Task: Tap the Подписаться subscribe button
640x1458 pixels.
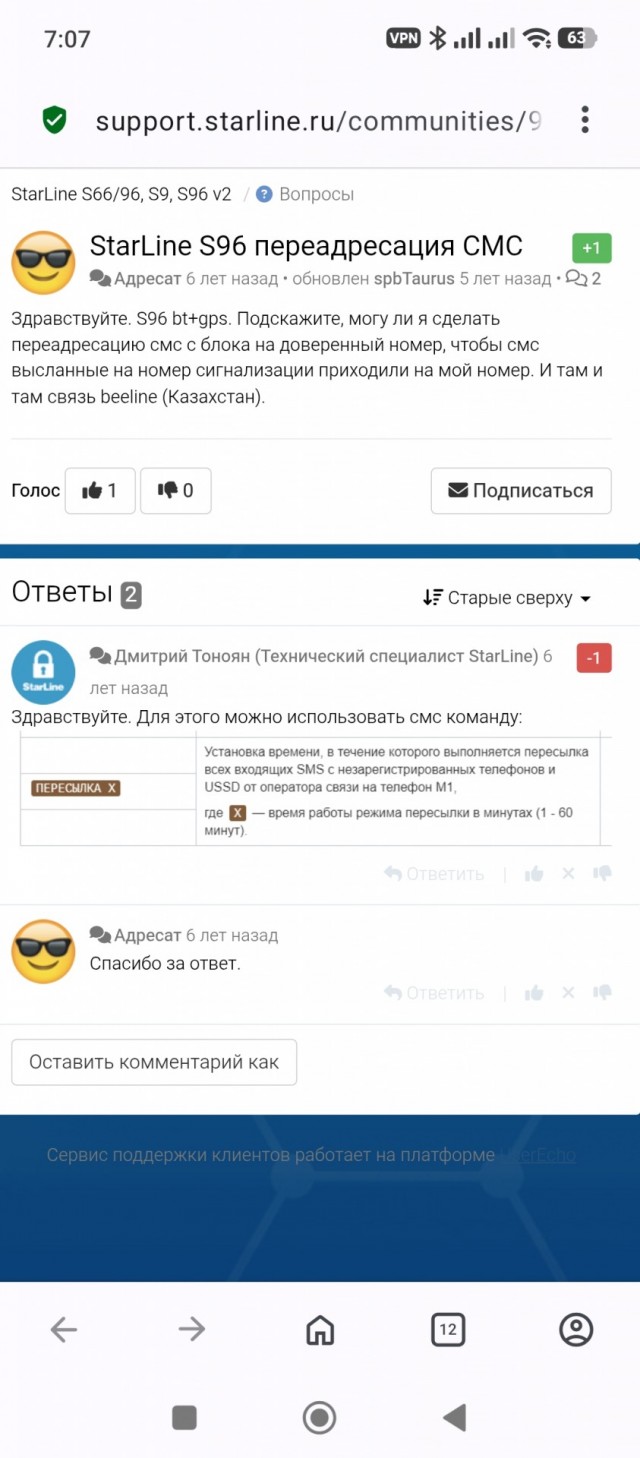Action: [x=521, y=490]
